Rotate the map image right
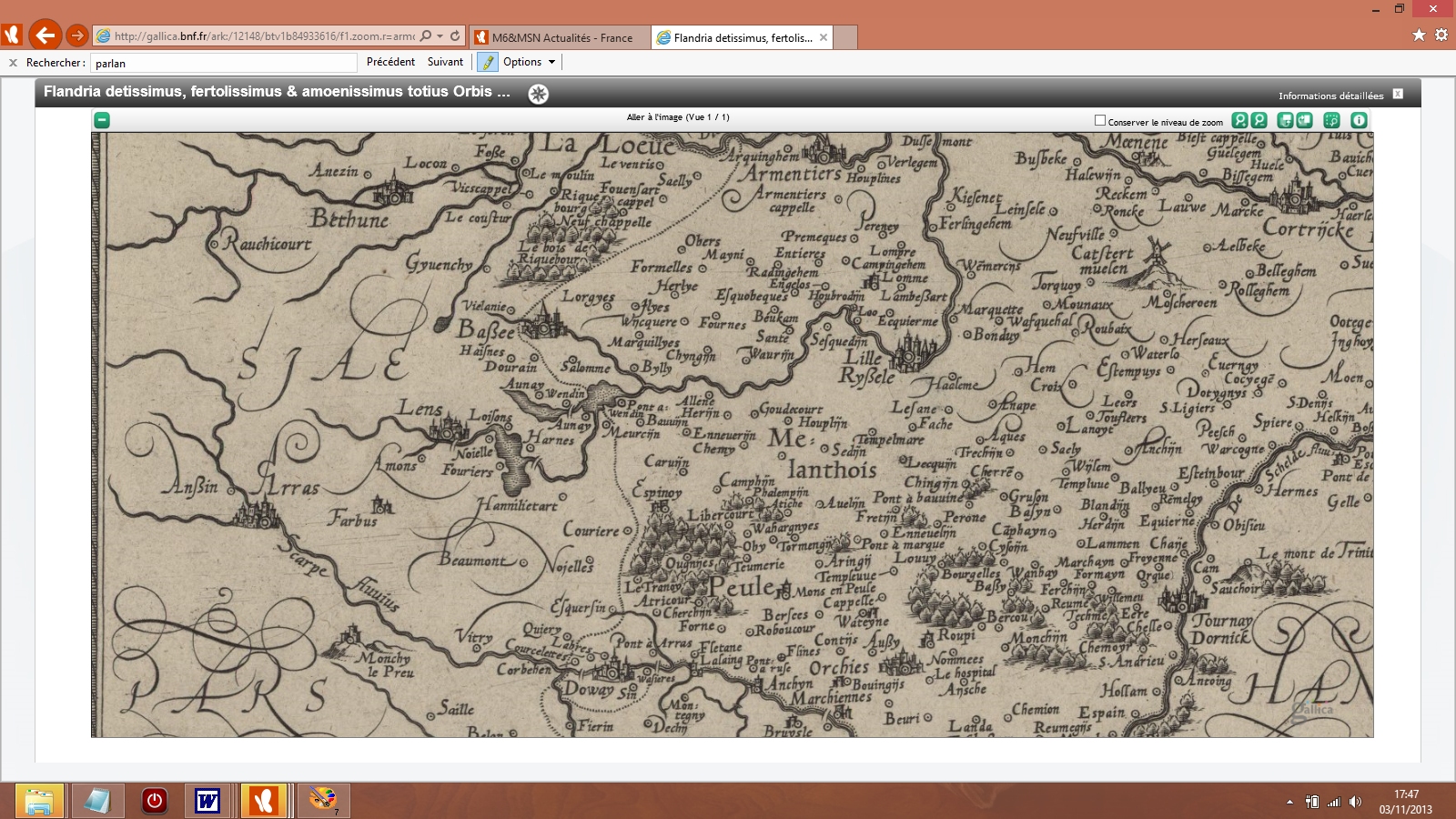 pyautogui.click(x=1304, y=120)
